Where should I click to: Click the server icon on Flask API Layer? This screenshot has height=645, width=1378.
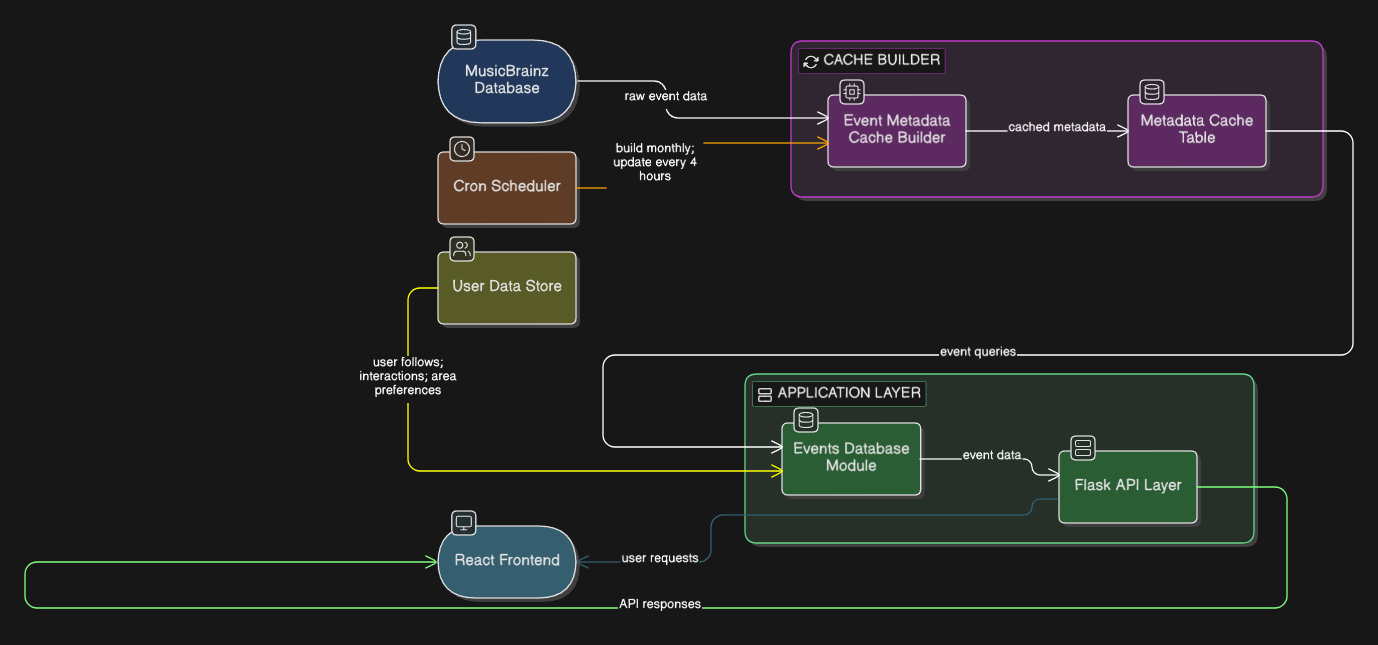tap(1083, 447)
